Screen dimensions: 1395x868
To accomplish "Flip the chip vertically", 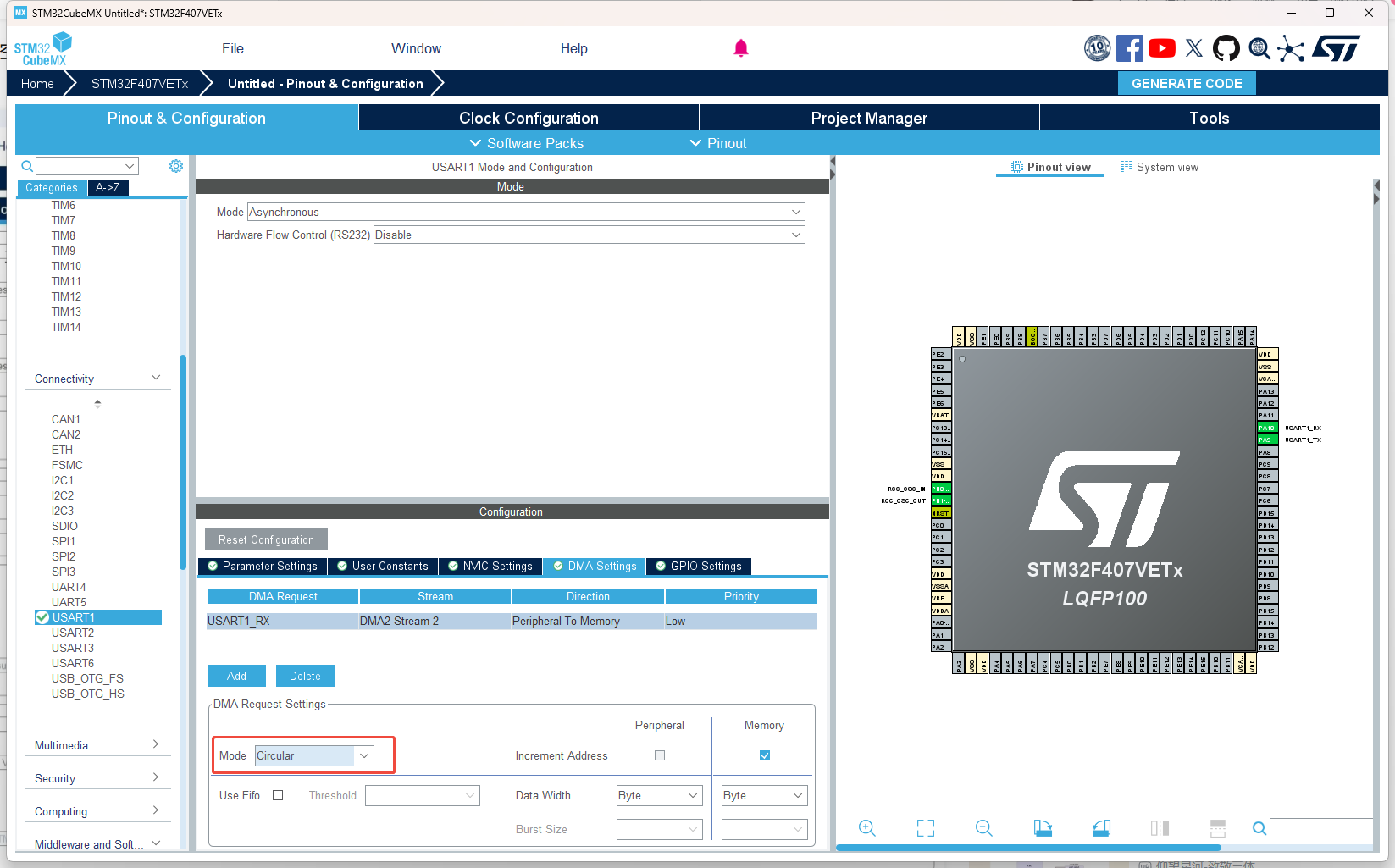I will click(1218, 828).
